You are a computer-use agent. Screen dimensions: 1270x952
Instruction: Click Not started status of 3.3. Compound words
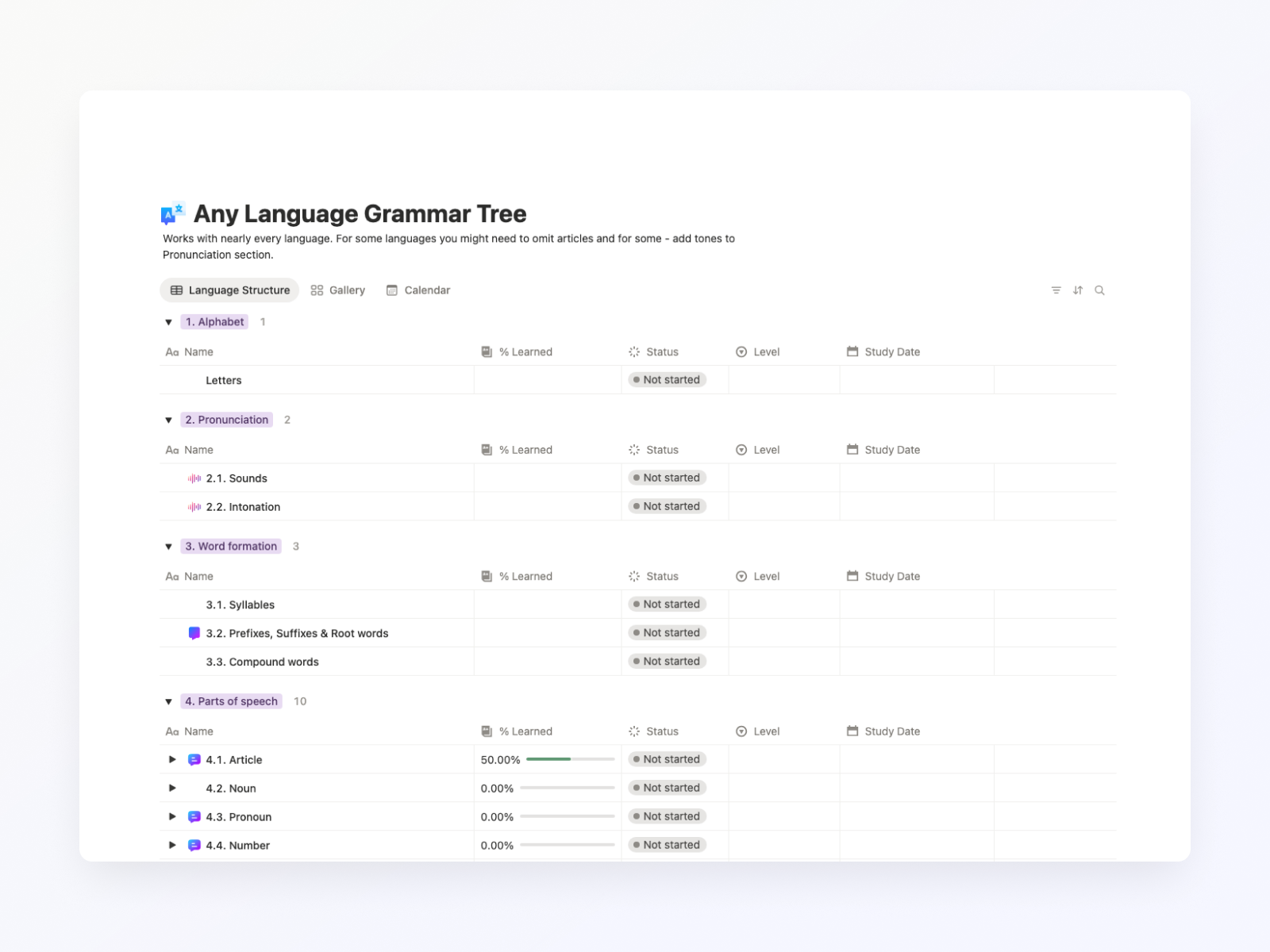pos(668,662)
